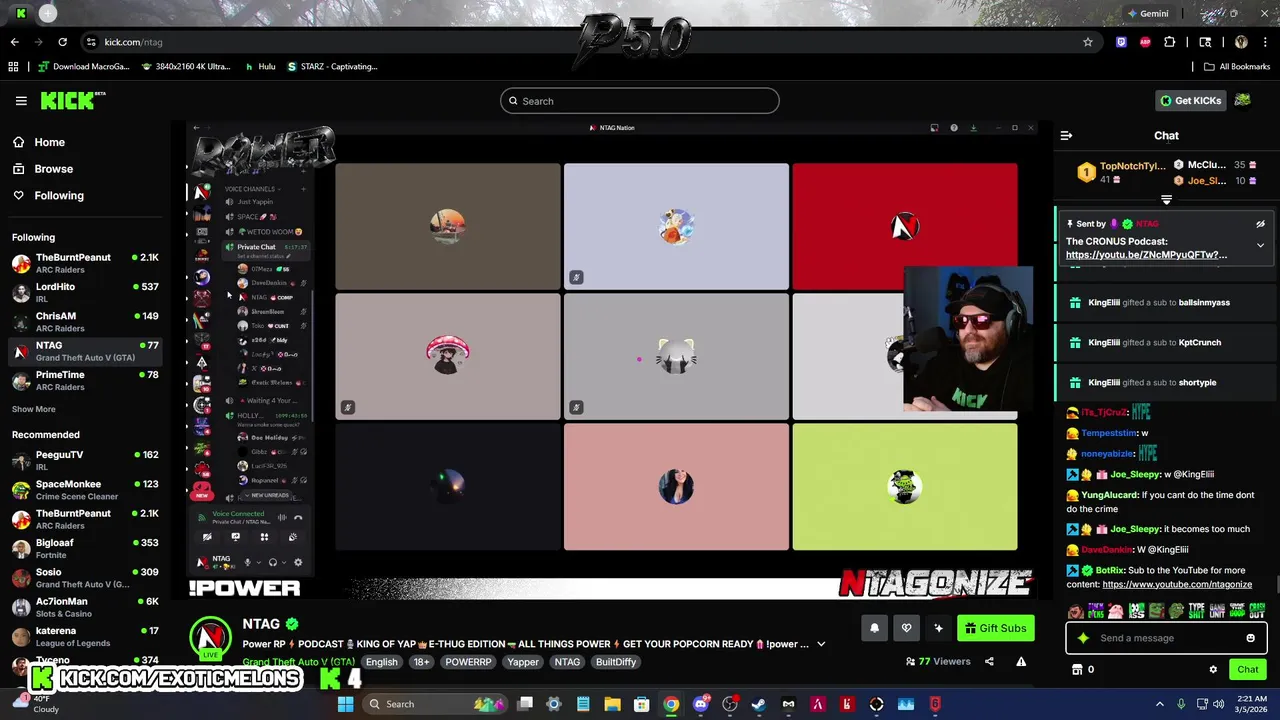The image size is (1280, 720).
Task: Open ChrisAM channel in sidebar
Action: [x=85, y=322]
